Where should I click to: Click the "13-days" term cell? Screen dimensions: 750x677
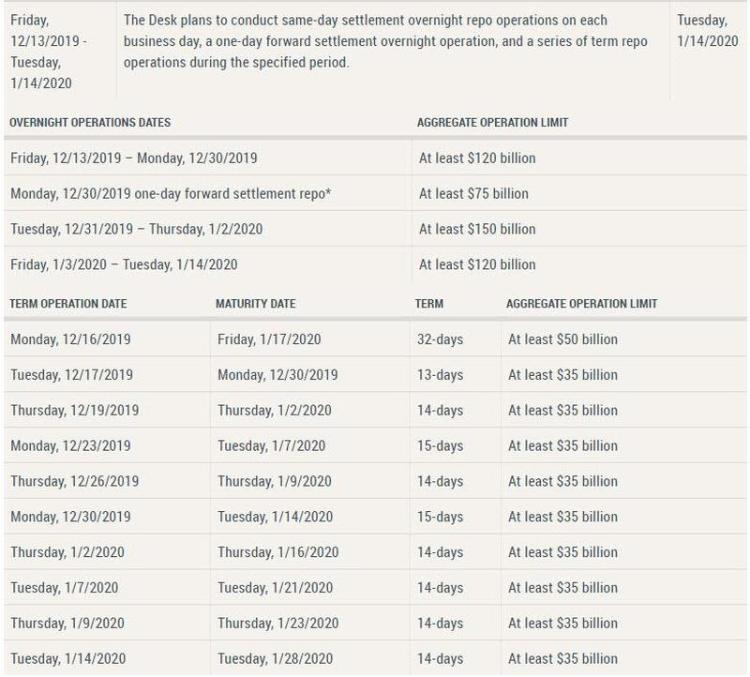pos(440,375)
